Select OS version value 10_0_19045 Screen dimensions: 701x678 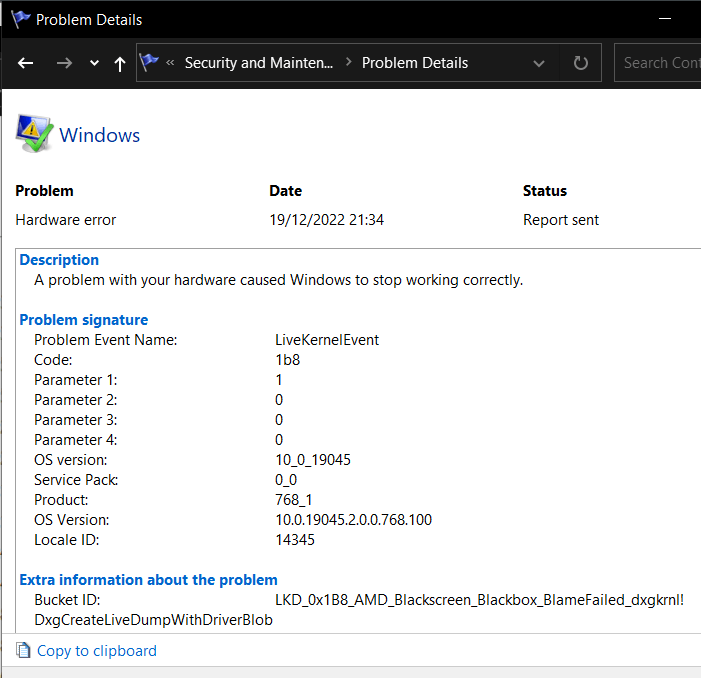[313, 460]
